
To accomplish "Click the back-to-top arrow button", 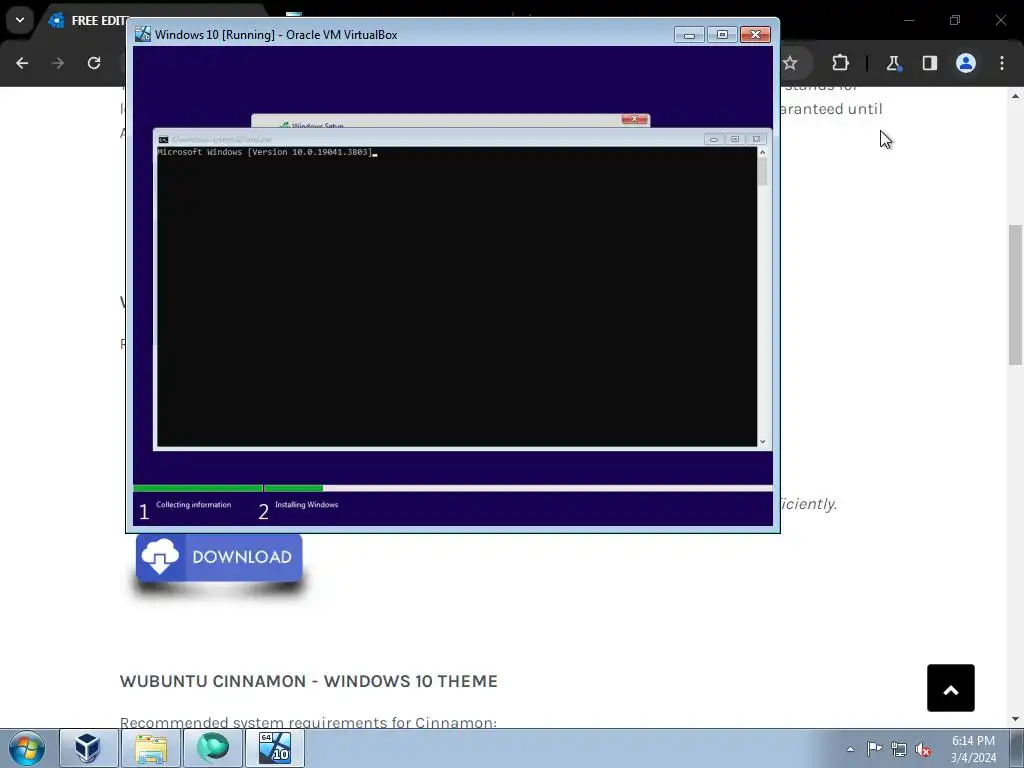I will point(951,688).
